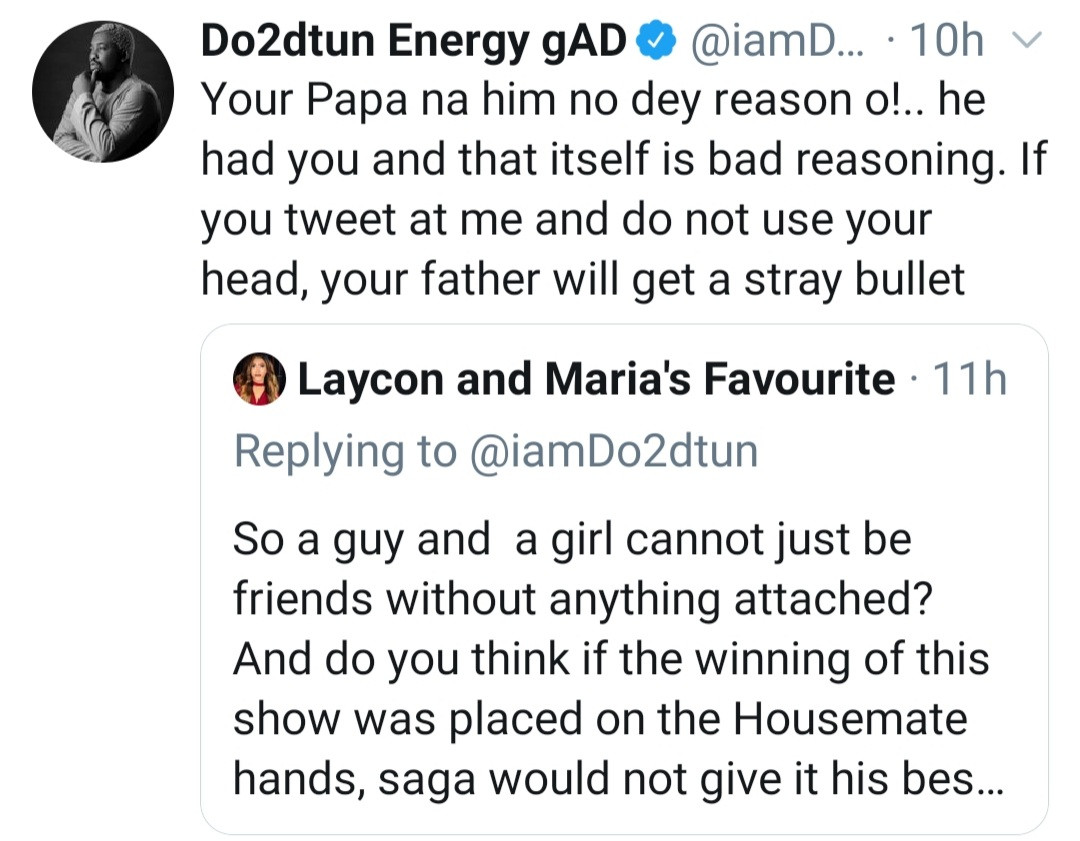The image size is (1080, 841).
Task: Open quoted text "So a guy and a girl"
Action: (x=572, y=540)
